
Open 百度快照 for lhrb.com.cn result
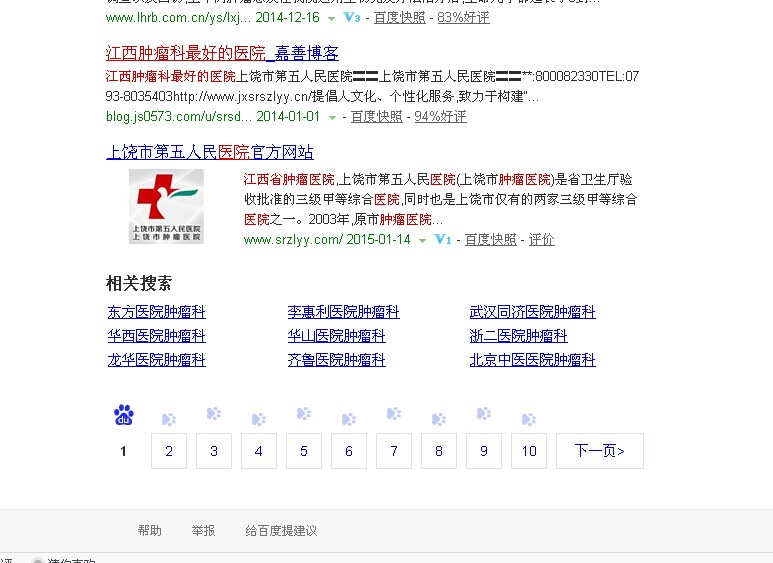[400, 18]
